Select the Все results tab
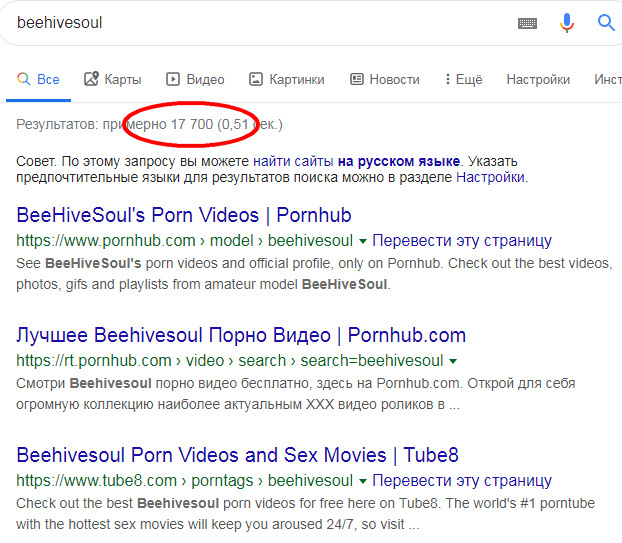Viewport: 622px width, 543px height. tap(38, 79)
